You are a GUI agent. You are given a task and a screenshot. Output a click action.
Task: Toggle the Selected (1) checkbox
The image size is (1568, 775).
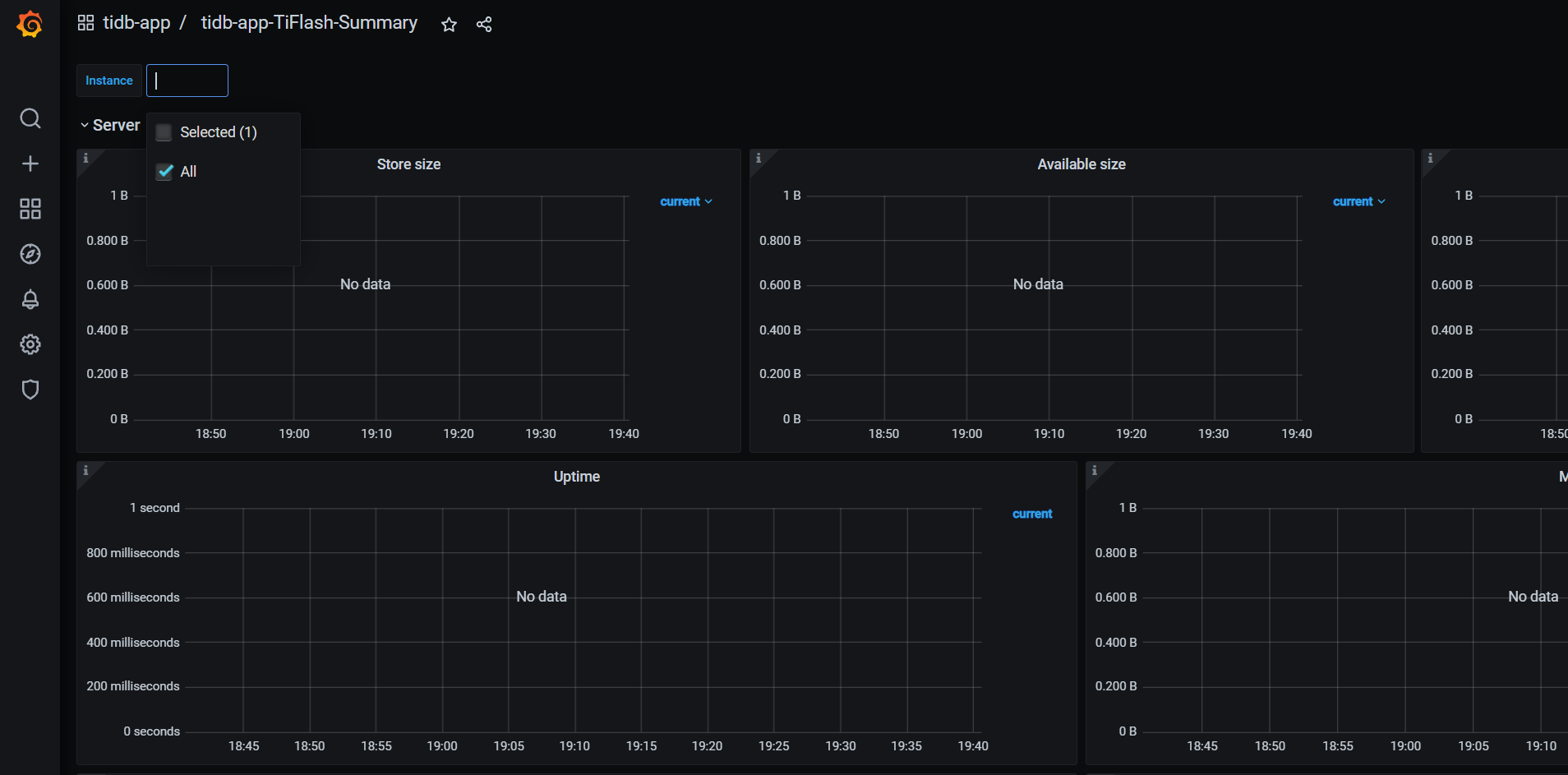(x=164, y=132)
